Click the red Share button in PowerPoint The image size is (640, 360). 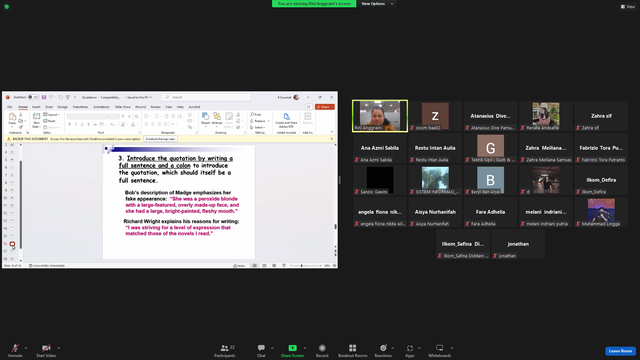(x=325, y=107)
